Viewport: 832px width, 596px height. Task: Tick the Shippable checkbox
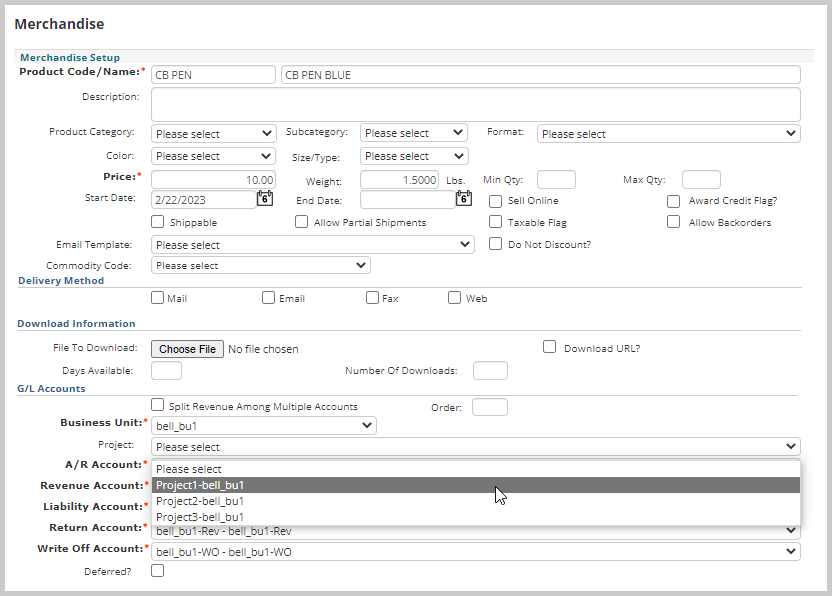click(158, 221)
